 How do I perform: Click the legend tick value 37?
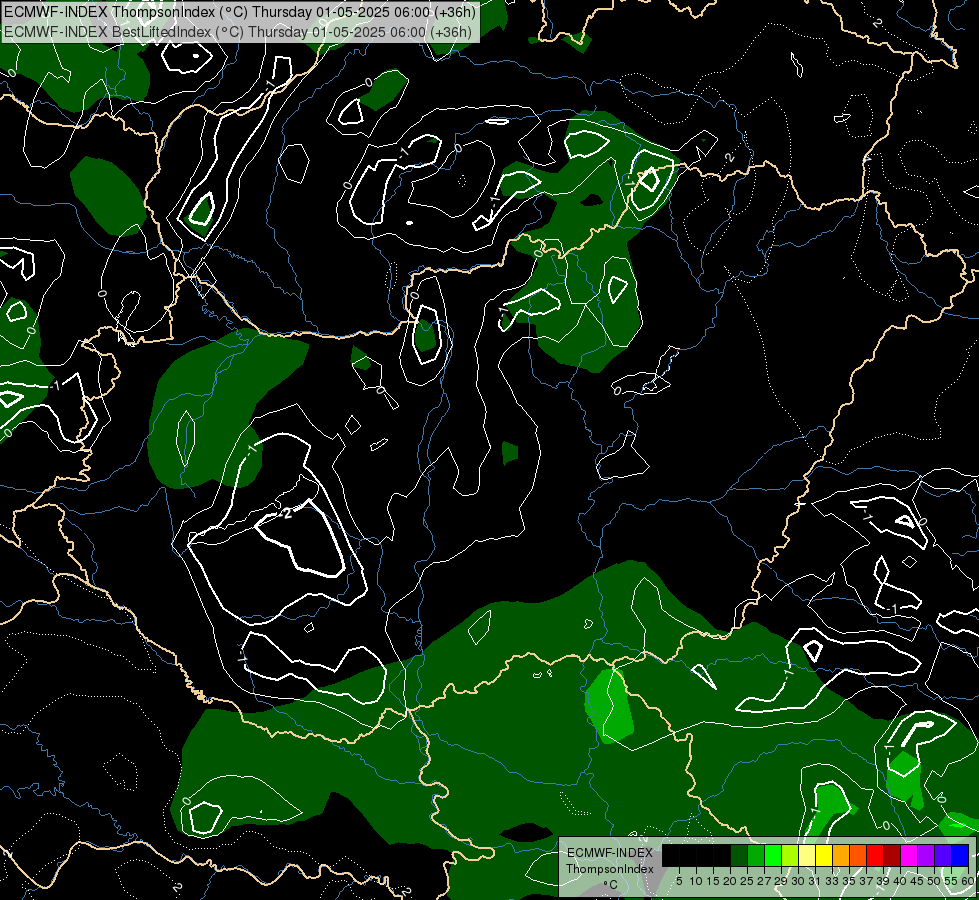866,881
